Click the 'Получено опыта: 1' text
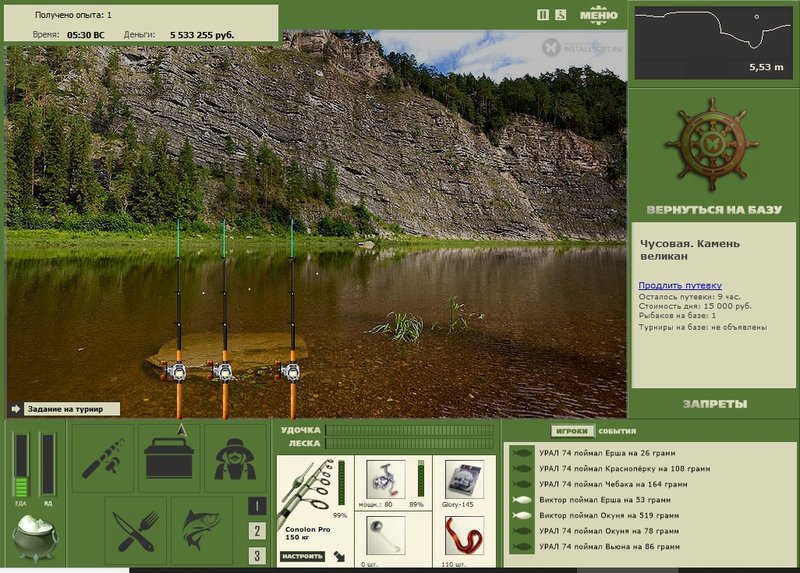The image size is (800, 573). pos(73,15)
